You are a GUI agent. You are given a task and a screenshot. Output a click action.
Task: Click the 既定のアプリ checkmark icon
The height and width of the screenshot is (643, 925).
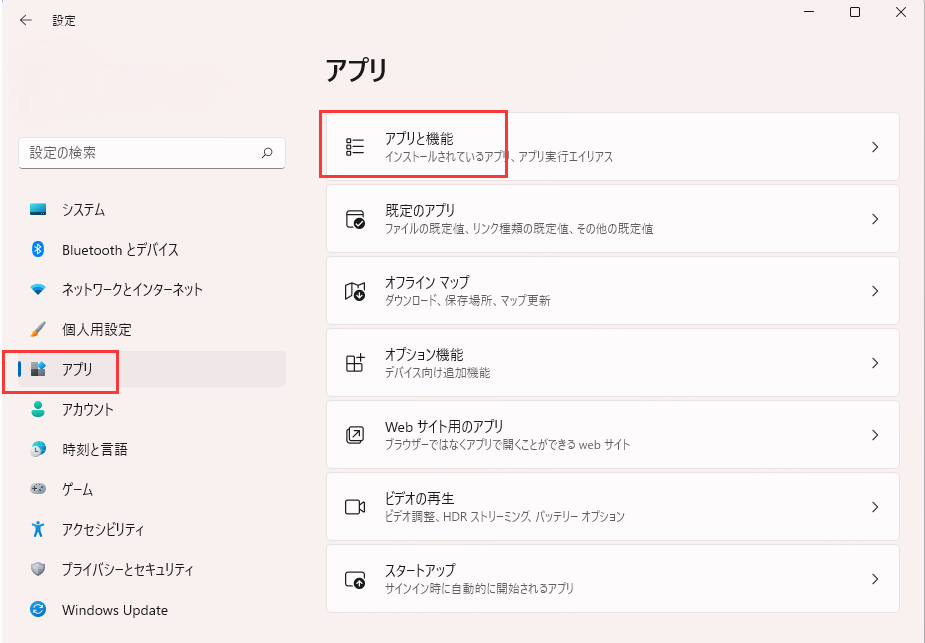click(x=355, y=218)
